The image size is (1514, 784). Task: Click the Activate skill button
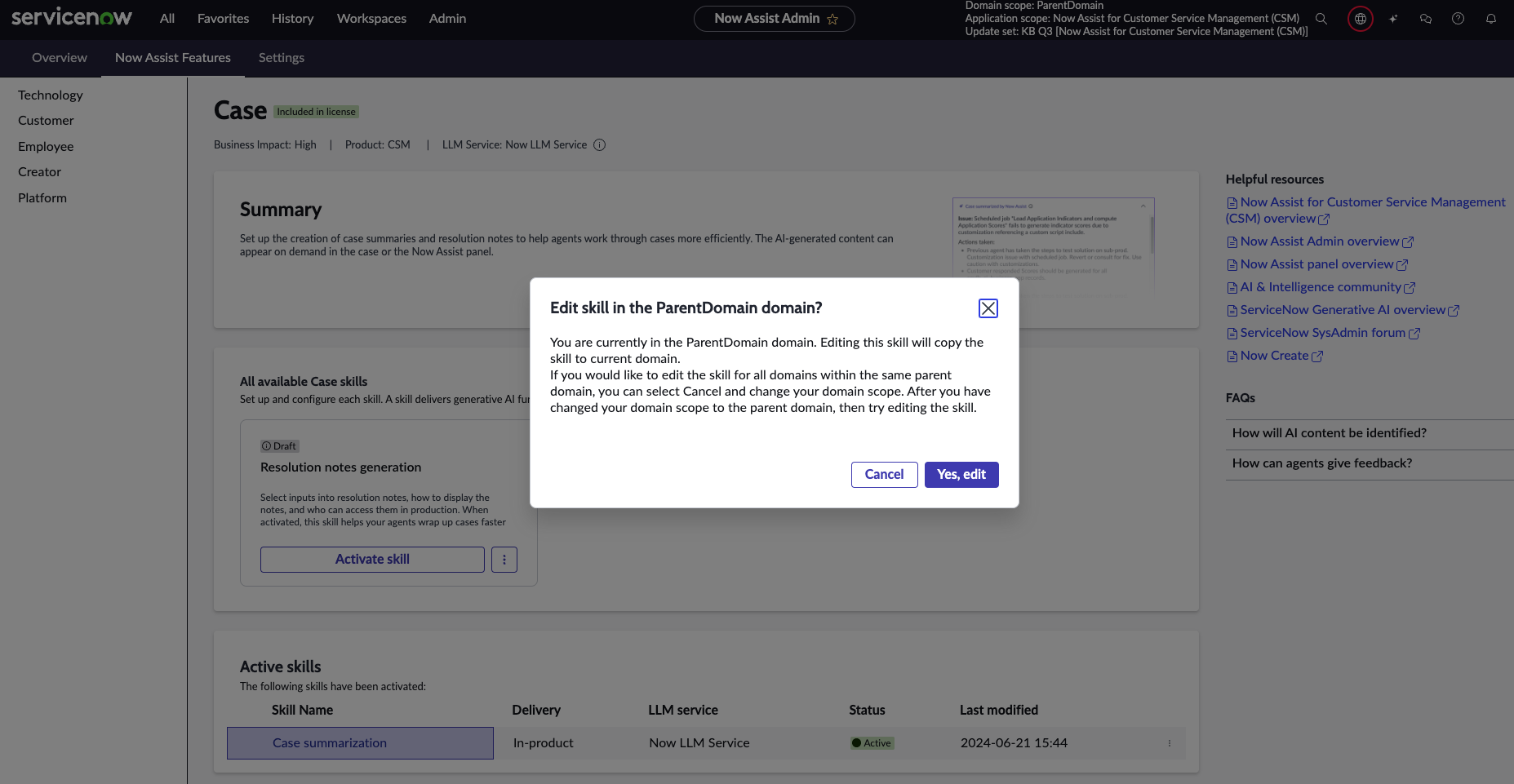pyautogui.click(x=372, y=560)
